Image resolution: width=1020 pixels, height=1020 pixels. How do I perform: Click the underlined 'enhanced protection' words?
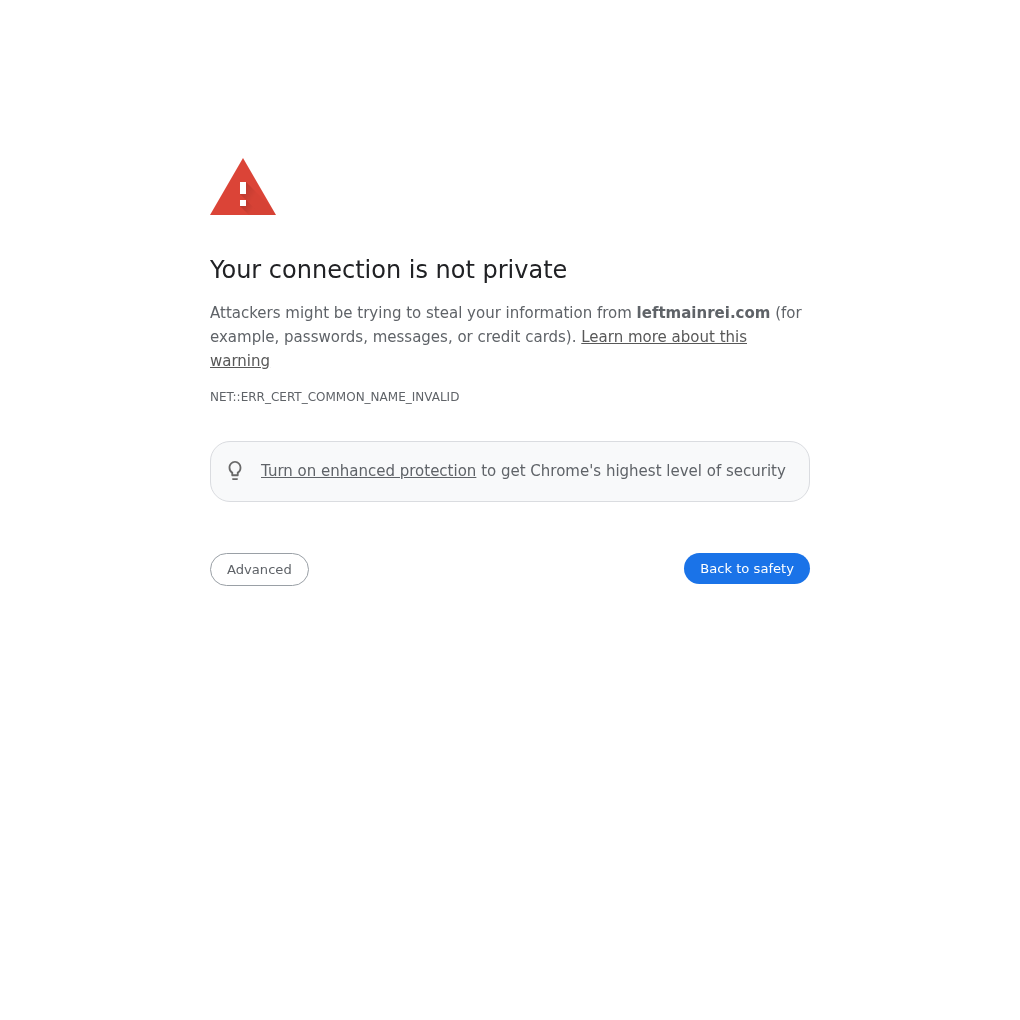[398, 471]
